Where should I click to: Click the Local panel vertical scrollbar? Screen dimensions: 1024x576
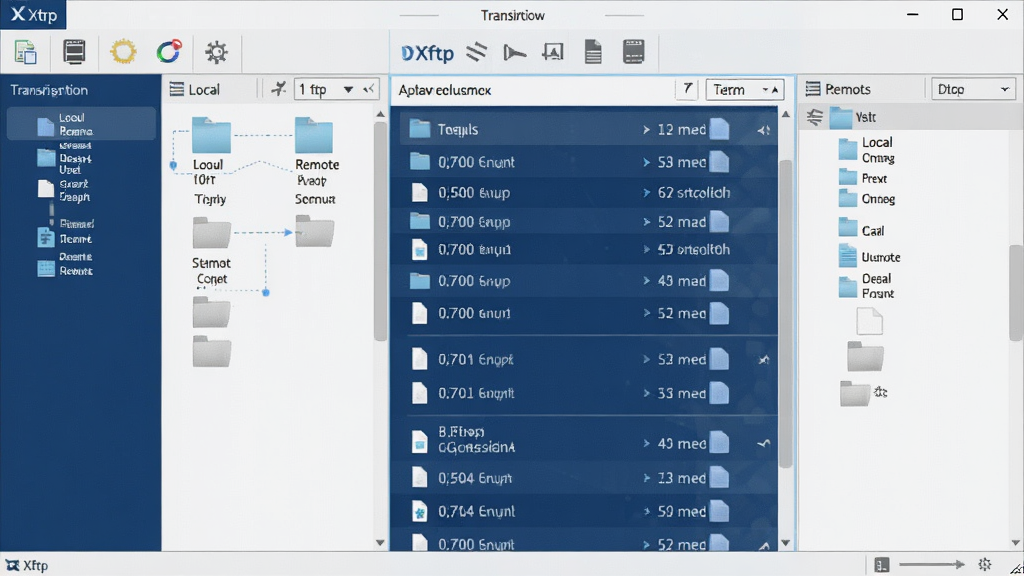pyautogui.click(x=381, y=231)
